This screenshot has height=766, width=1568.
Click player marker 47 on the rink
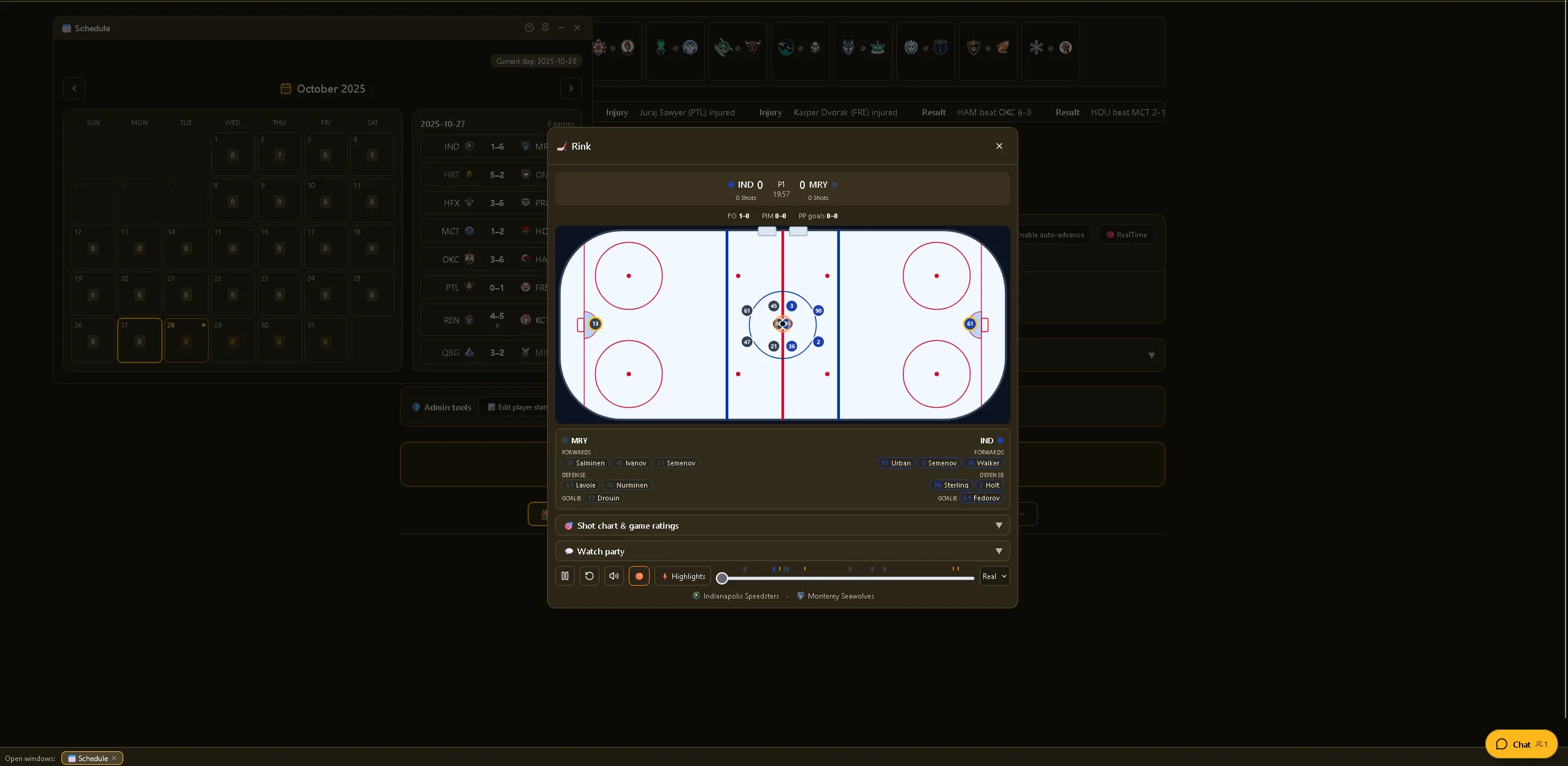coord(747,342)
